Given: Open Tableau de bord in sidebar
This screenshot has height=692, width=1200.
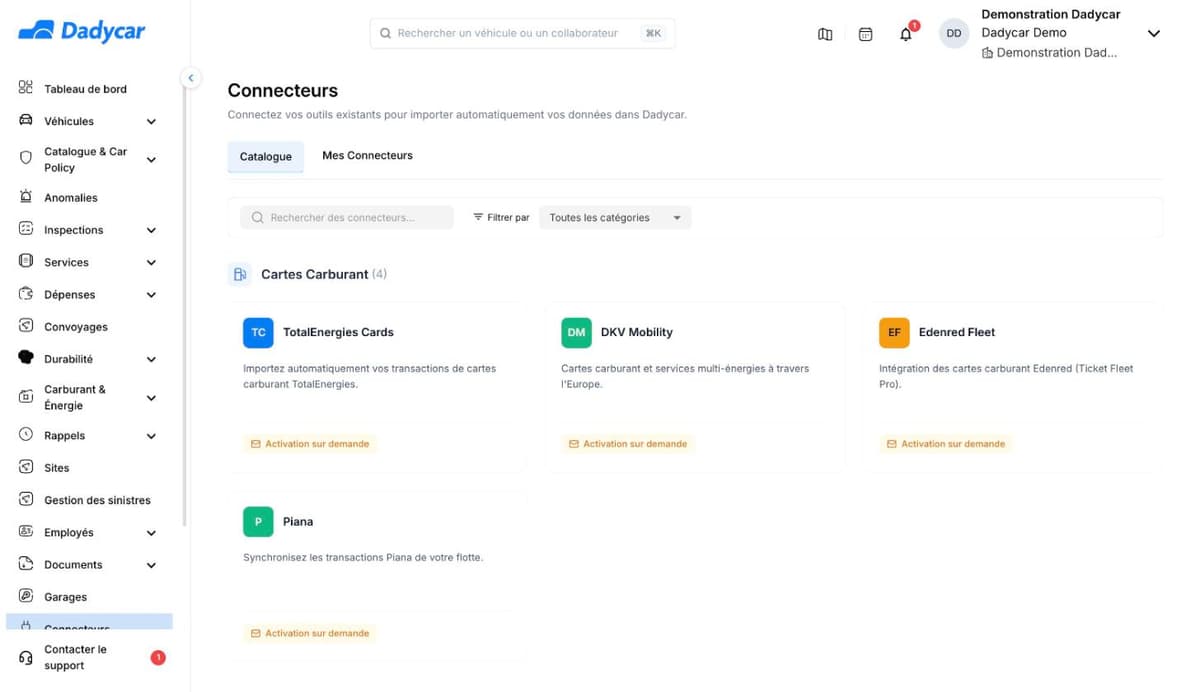Looking at the screenshot, I should pyautogui.click(x=85, y=89).
